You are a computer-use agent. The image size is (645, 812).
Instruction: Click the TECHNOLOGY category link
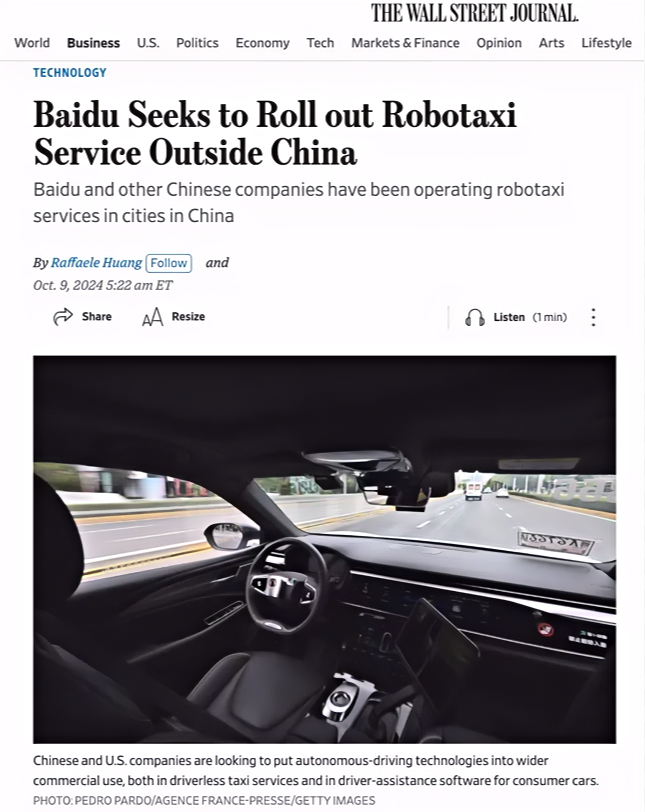click(x=70, y=72)
